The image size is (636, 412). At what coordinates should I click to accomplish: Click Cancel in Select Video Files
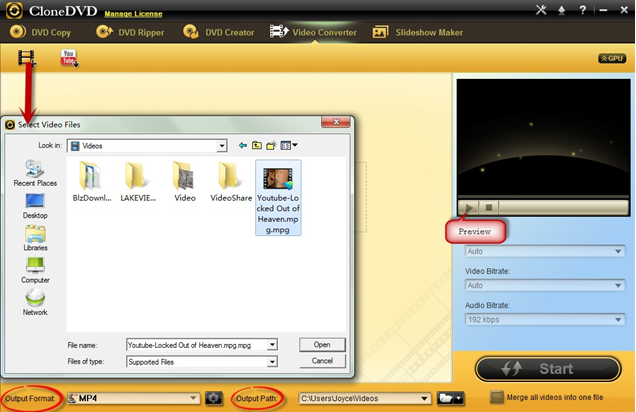322,360
